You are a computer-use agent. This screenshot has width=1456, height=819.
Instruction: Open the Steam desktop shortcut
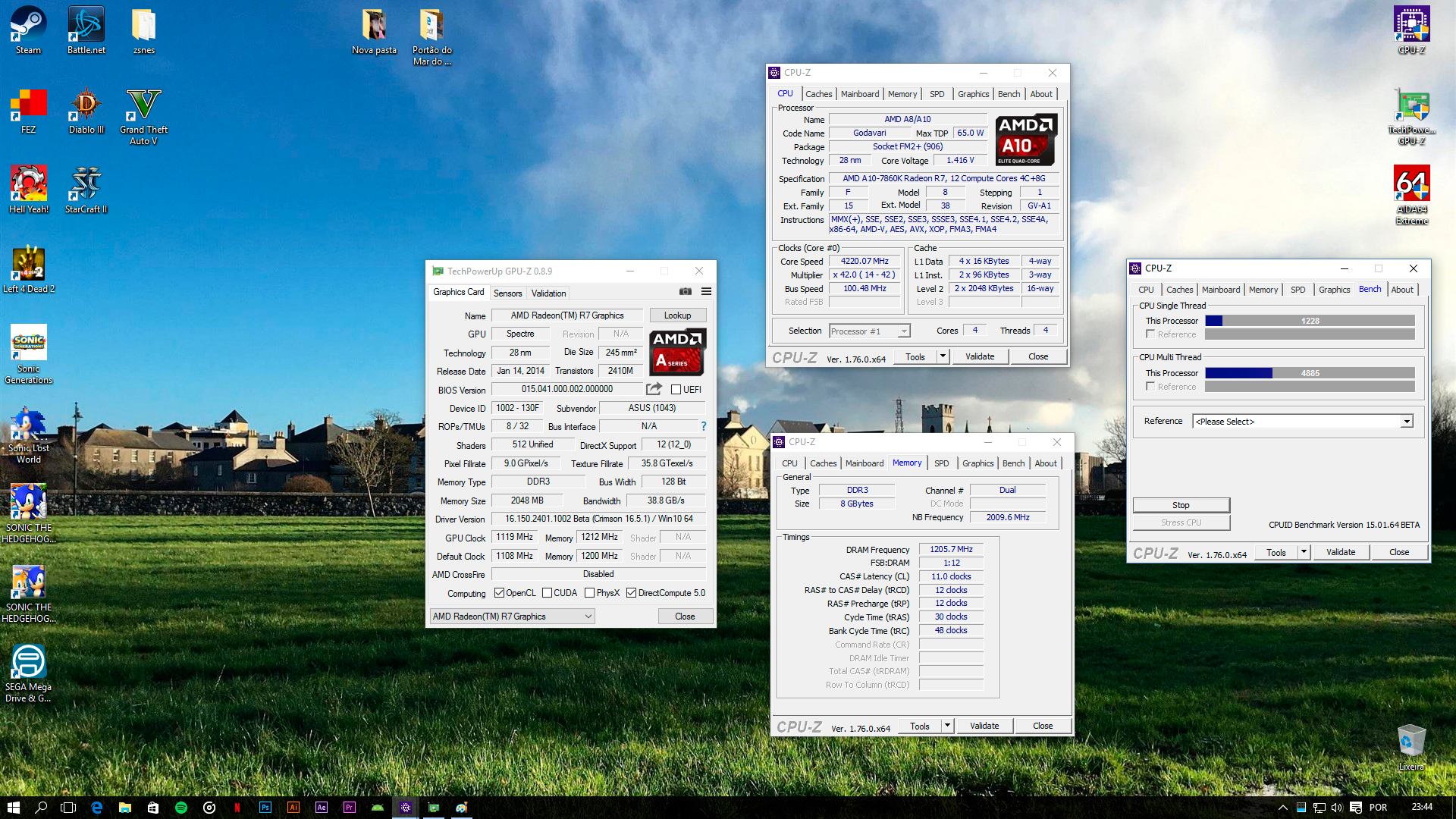(28, 30)
